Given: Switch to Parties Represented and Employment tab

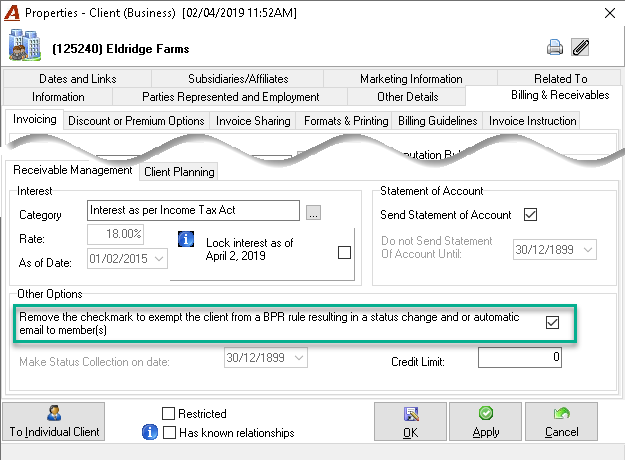Looking at the screenshot, I should (x=230, y=97).
